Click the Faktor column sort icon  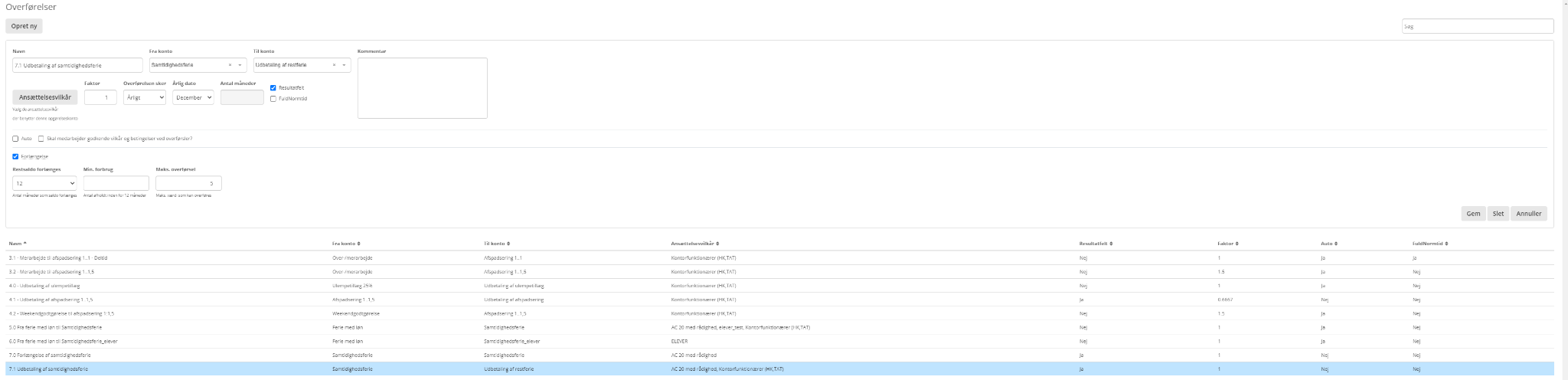point(1237,244)
